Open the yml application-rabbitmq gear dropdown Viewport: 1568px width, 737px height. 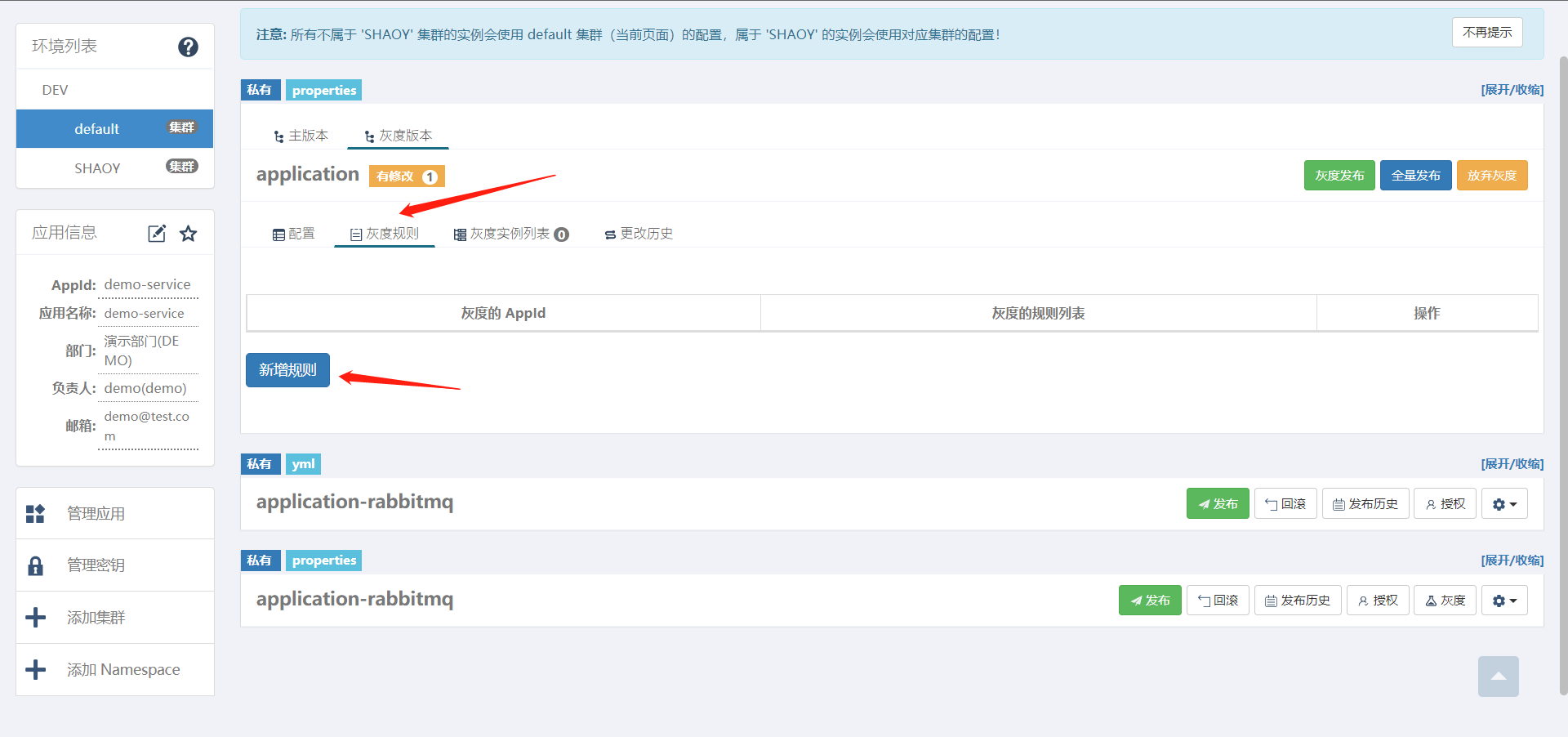pyautogui.click(x=1504, y=504)
